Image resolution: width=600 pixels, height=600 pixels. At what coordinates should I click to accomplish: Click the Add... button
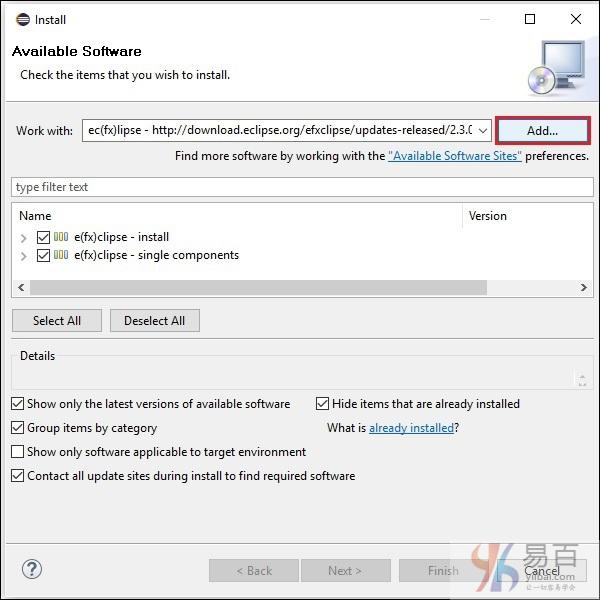click(543, 130)
